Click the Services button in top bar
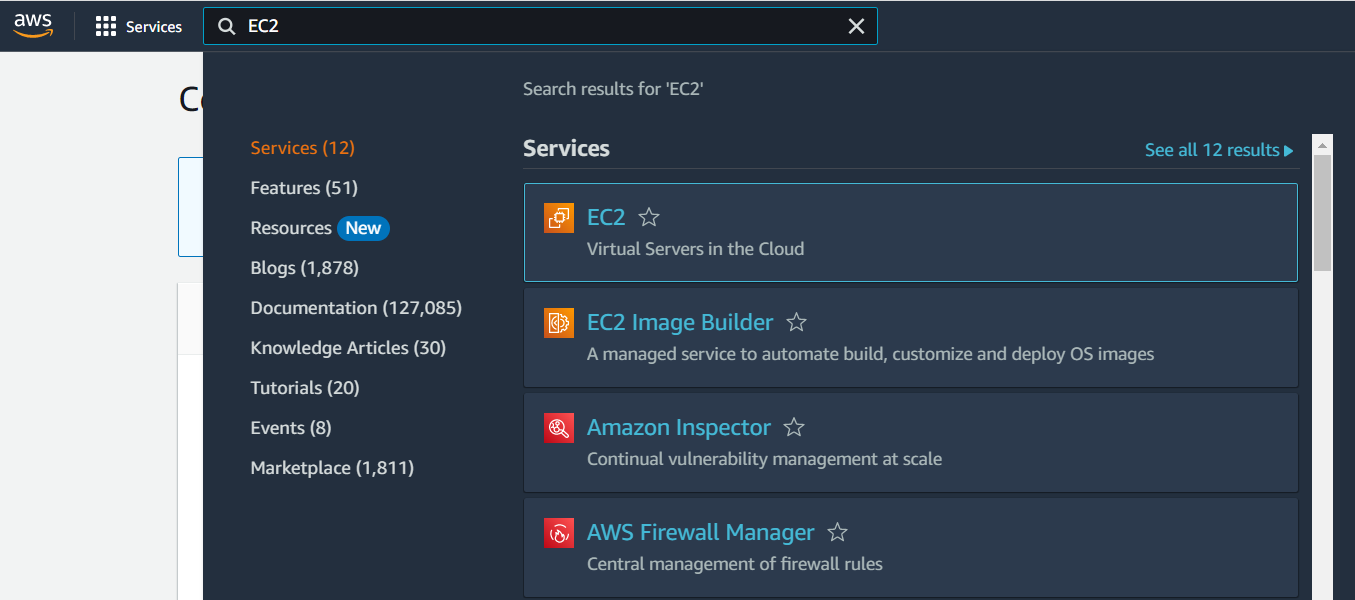 139,27
